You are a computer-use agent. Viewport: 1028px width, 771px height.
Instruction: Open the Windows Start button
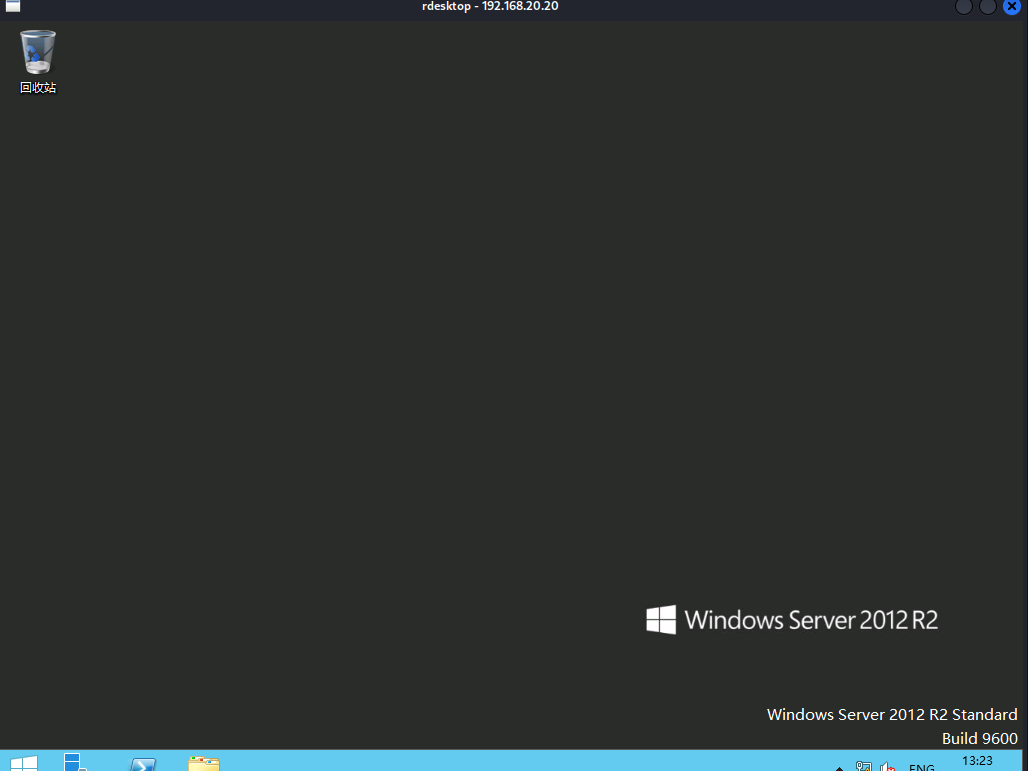(x=24, y=762)
